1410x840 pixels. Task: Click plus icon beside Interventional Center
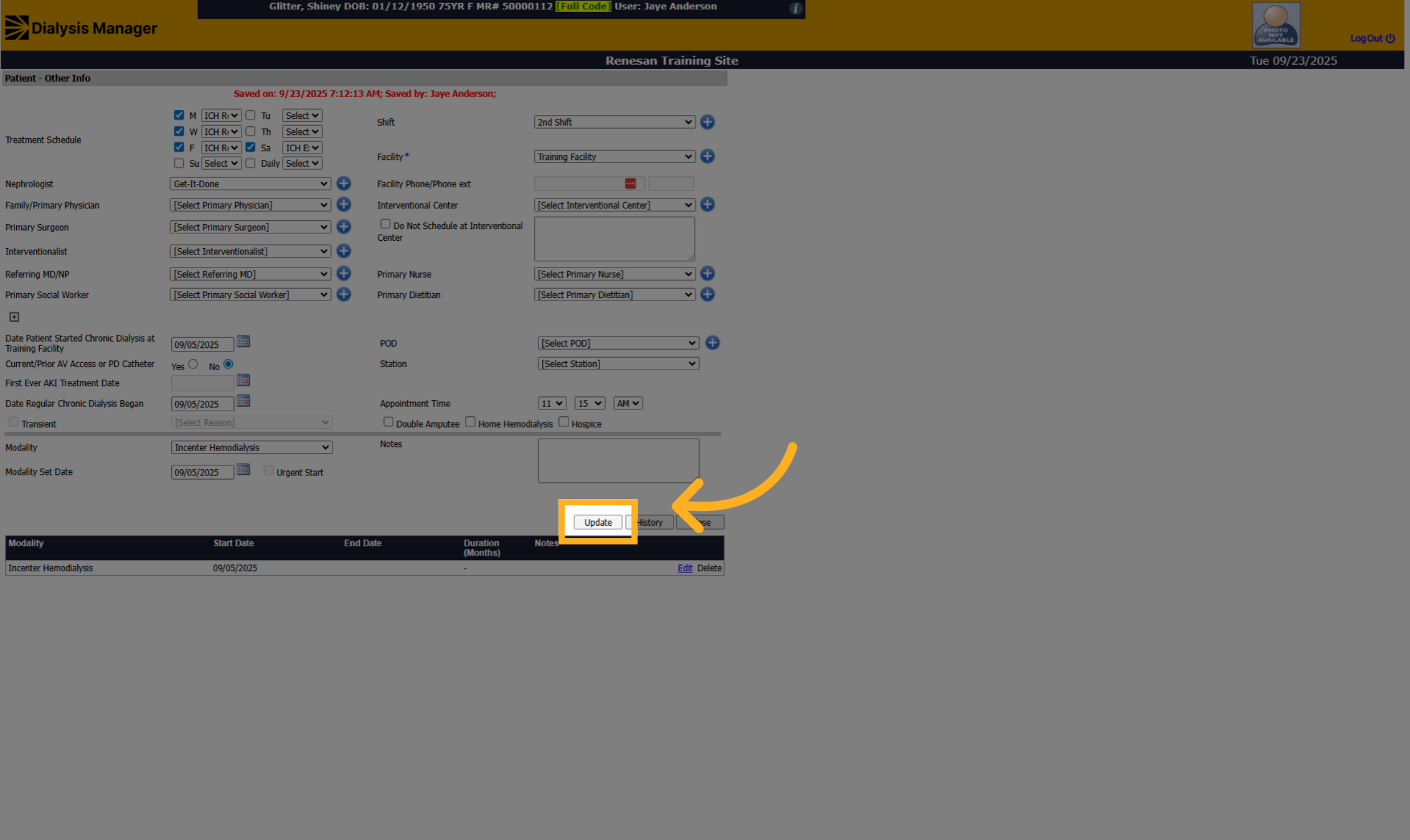707,205
